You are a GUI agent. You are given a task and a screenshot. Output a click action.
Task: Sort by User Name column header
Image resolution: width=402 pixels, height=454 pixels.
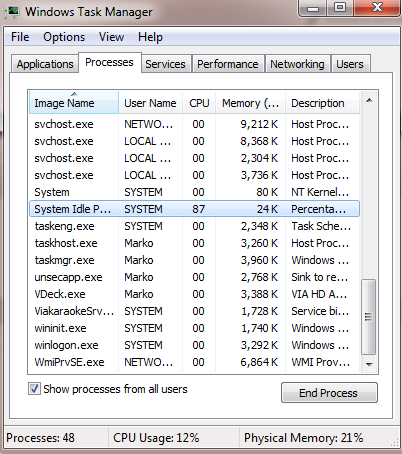click(150, 103)
